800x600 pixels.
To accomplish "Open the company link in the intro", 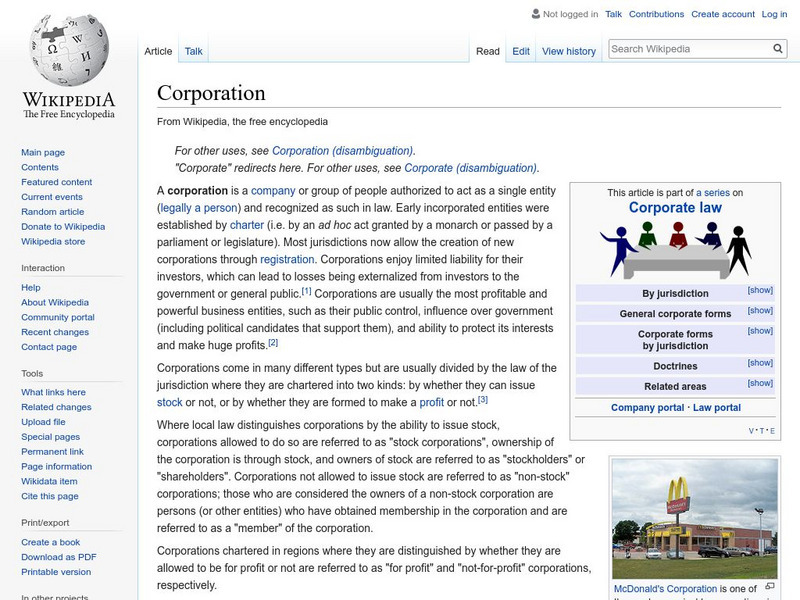I will click(273, 191).
